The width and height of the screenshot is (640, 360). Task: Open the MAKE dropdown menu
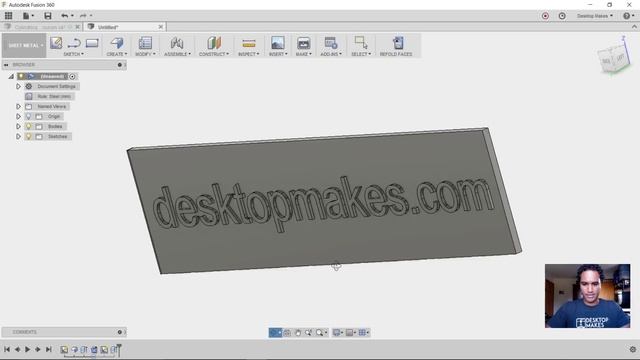coord(304,54)
